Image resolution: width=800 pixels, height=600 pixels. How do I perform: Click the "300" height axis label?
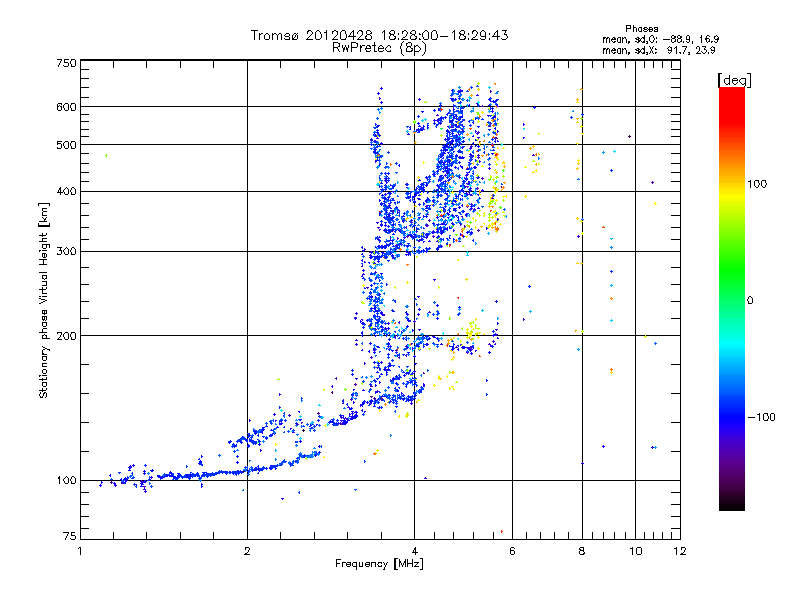tap(66, 252)
